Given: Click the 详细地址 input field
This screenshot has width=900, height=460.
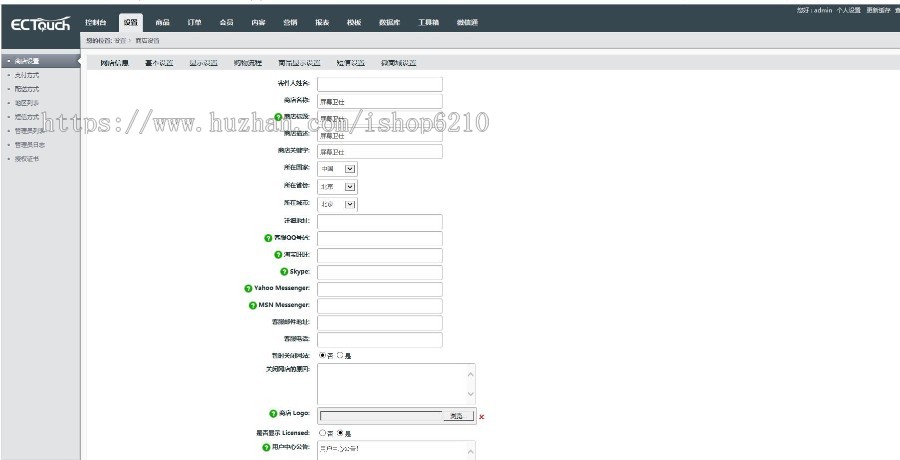Looking at the screenshot, I should [x=379, y=222].
